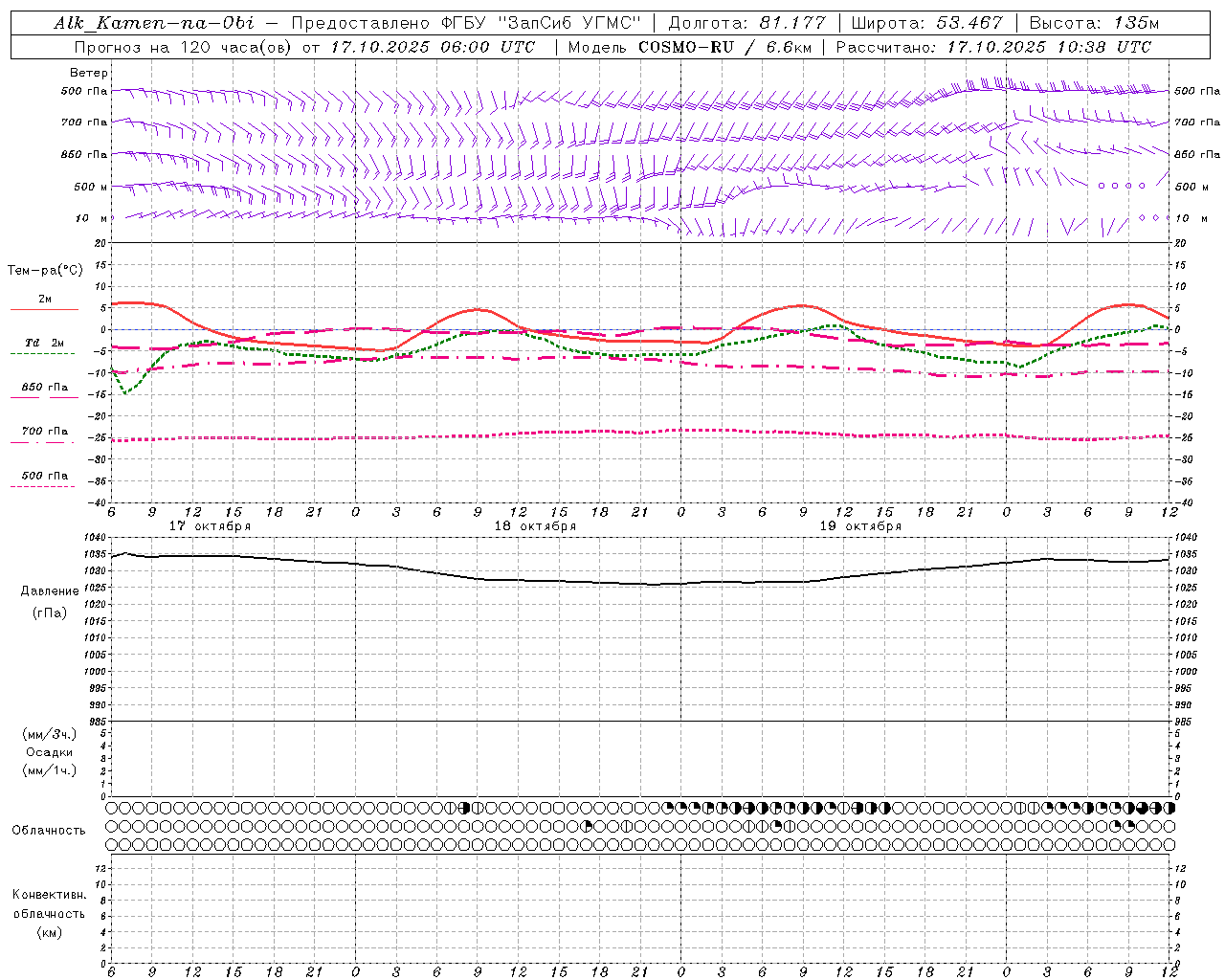Click the 19 октября date label
This screenshot has height=980, width=1225.
tap(860, 526)
